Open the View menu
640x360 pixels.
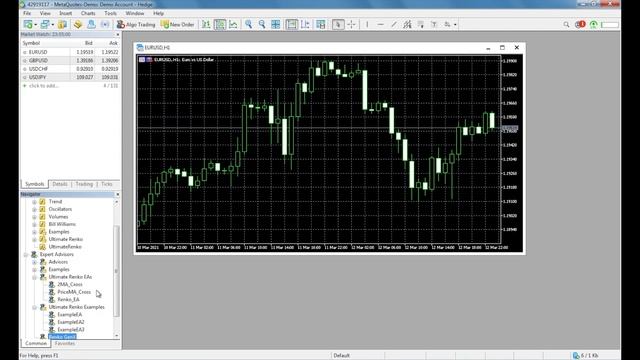tap(45, 13)
